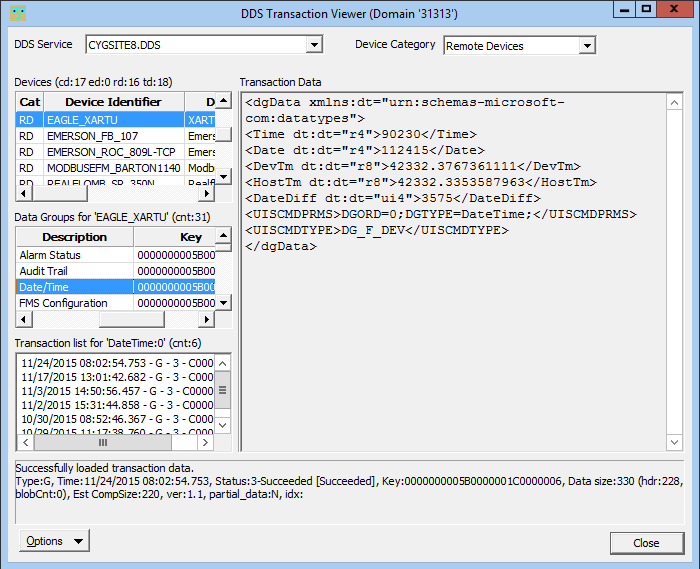Screen dimensions: 700x569
Task: Click the Device Identifier column header
Action: [114, 102]
